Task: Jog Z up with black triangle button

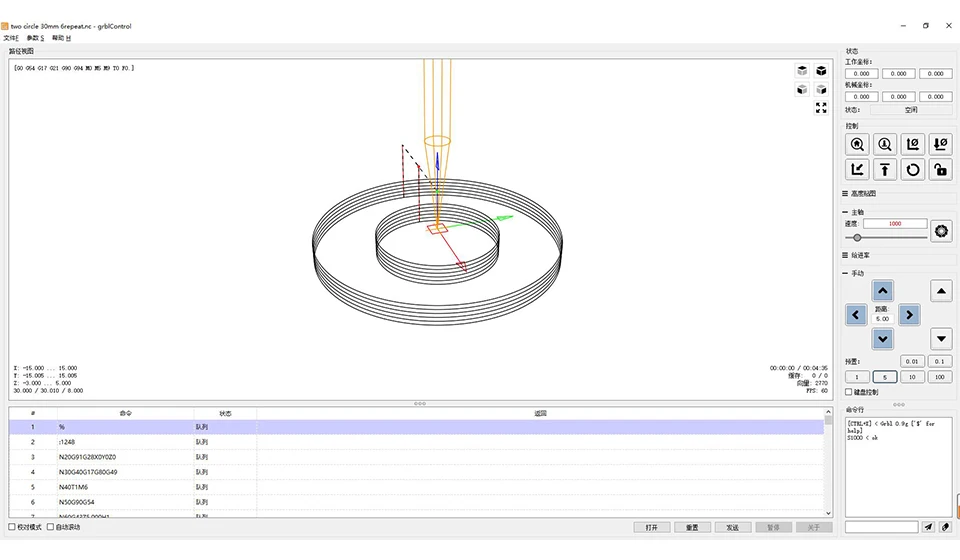Action: (941, 291)
